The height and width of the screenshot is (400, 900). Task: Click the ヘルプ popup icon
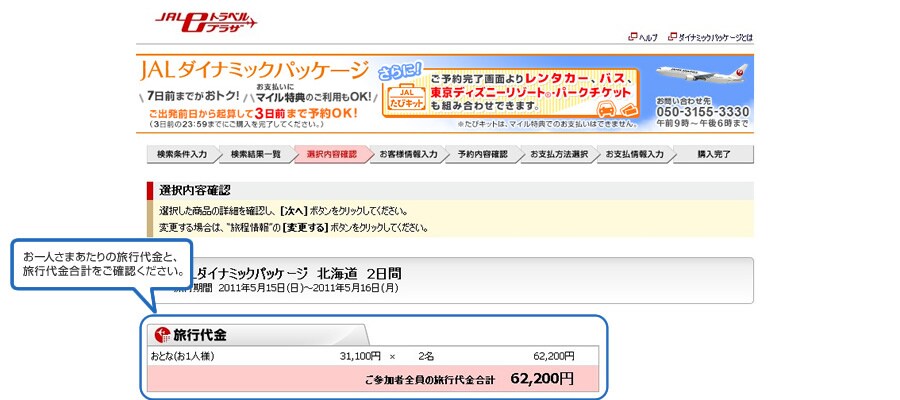tap(632, 37)
